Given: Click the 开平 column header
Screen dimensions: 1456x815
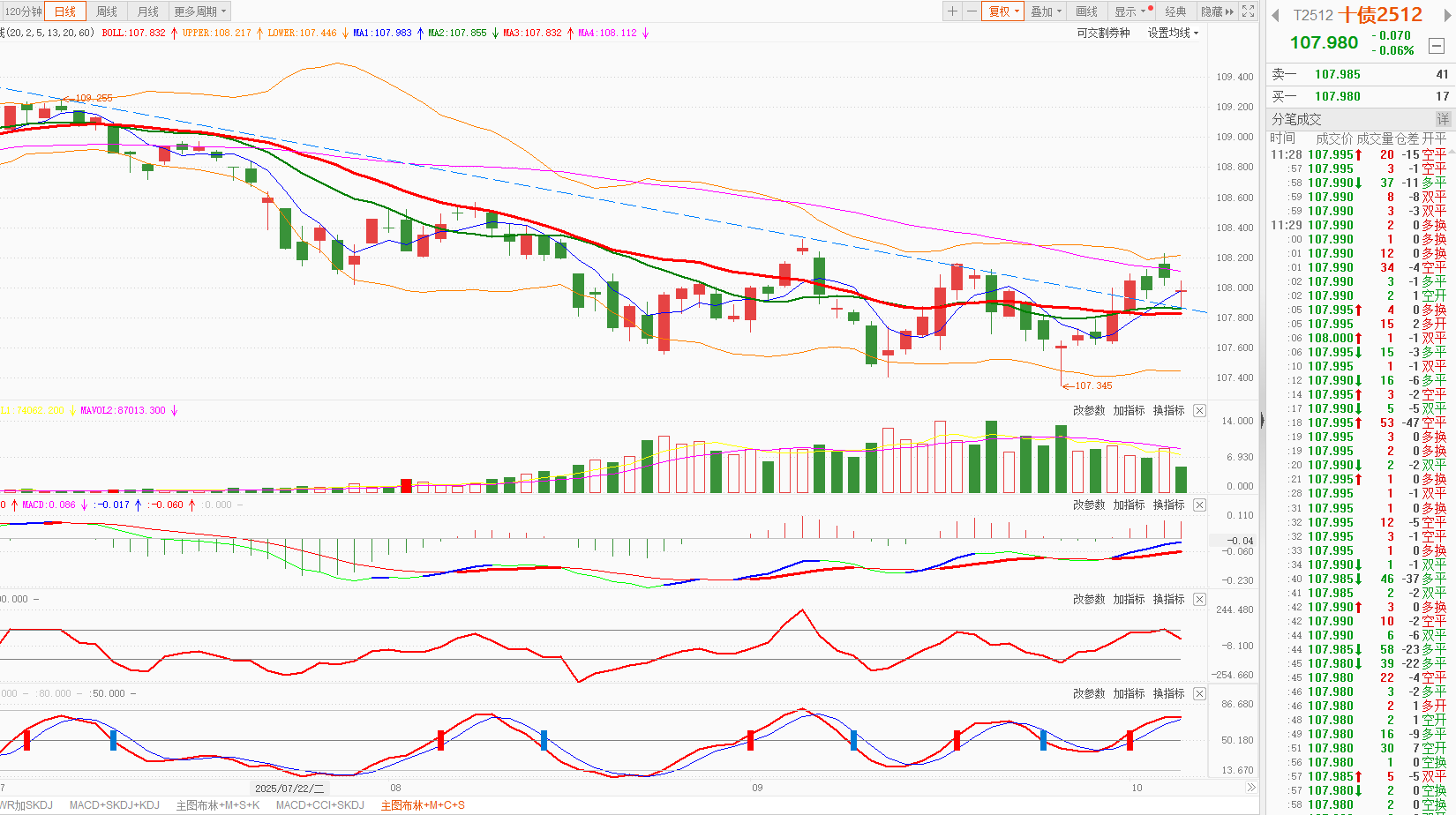Looking at the screenshot, I should click(1434, 138).
